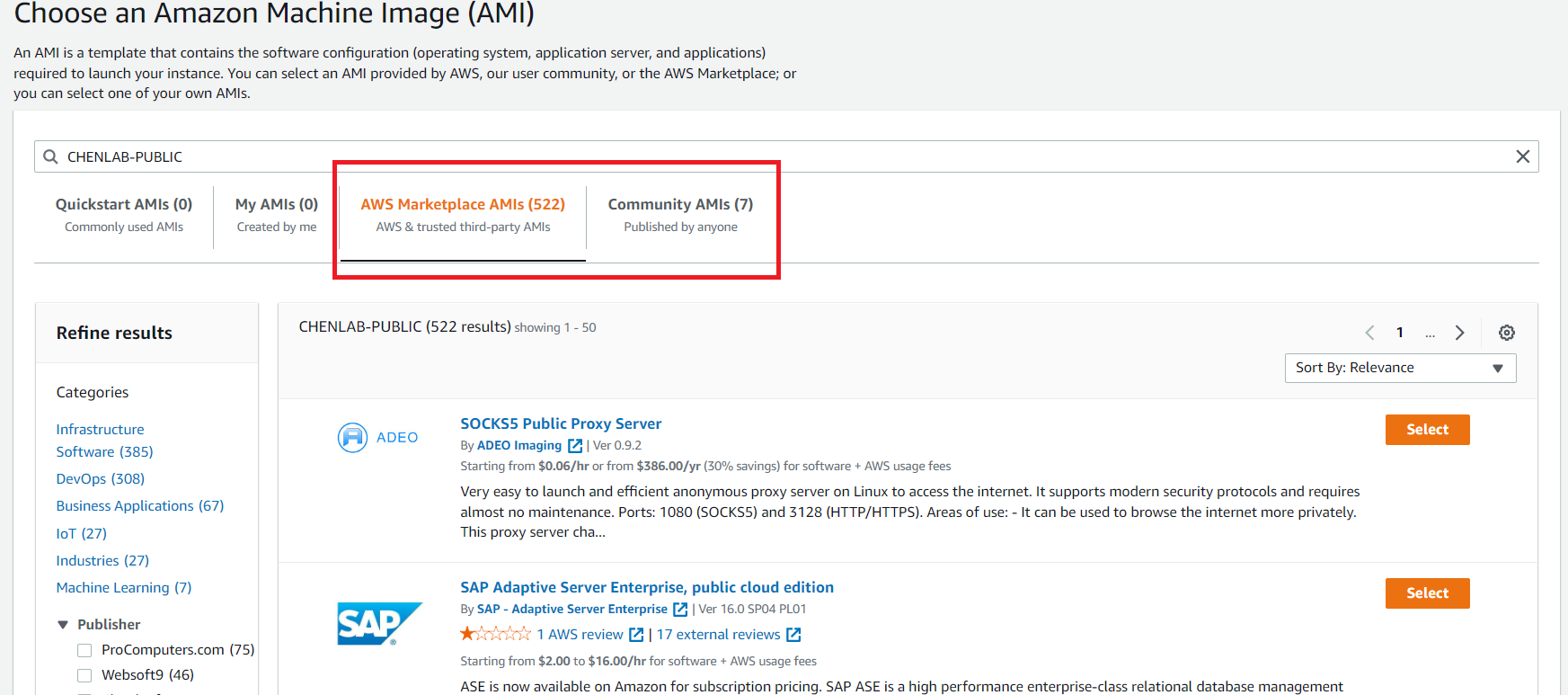Click the Categories label
The image size is (1568, 695).
pos(93,392)
